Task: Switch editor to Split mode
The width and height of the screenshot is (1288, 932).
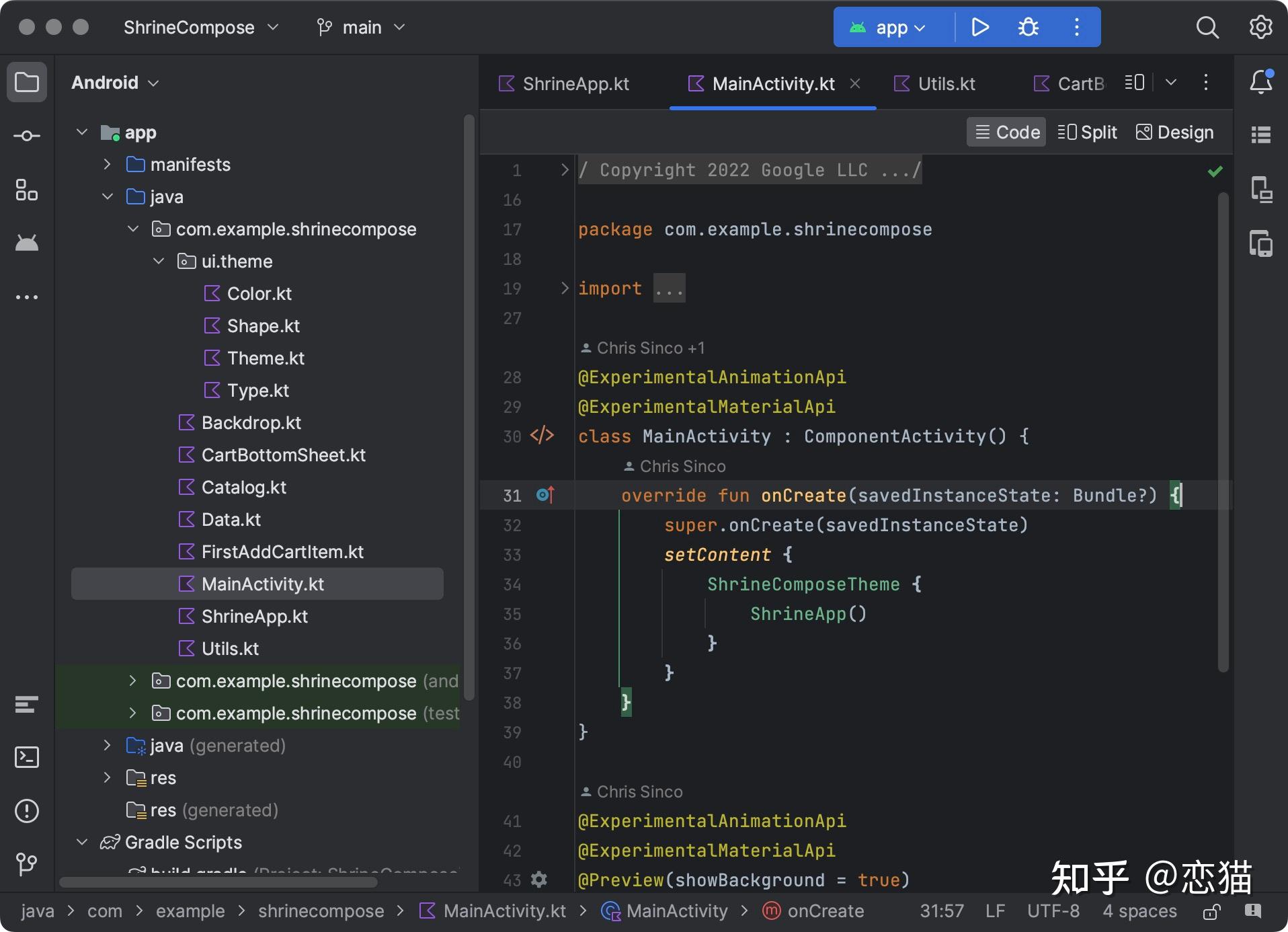Action: (x=1087, y=132)
